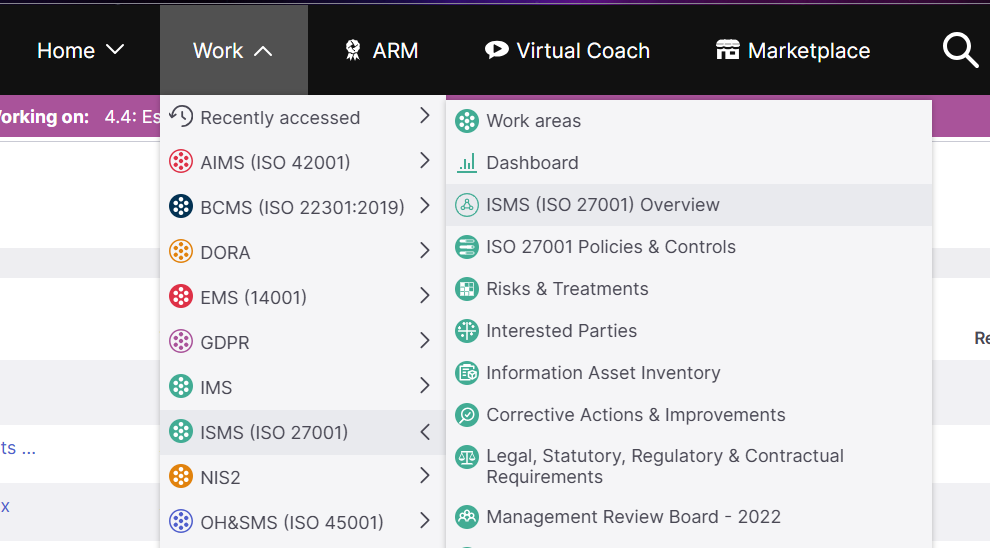Screen dimensions: 990x548
Task: Go to ARM in top navigation
Action: click(381, 50)
